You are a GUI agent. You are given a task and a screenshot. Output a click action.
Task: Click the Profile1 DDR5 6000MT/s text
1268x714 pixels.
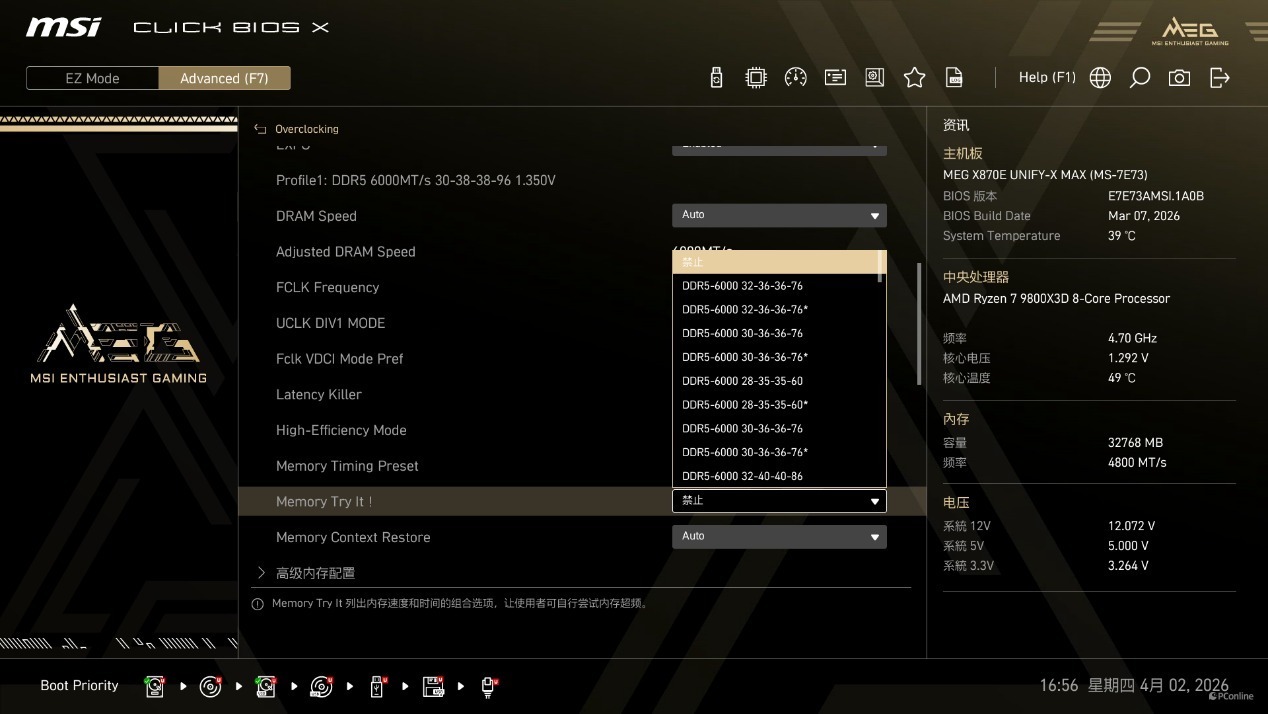(x=415, y=180)
